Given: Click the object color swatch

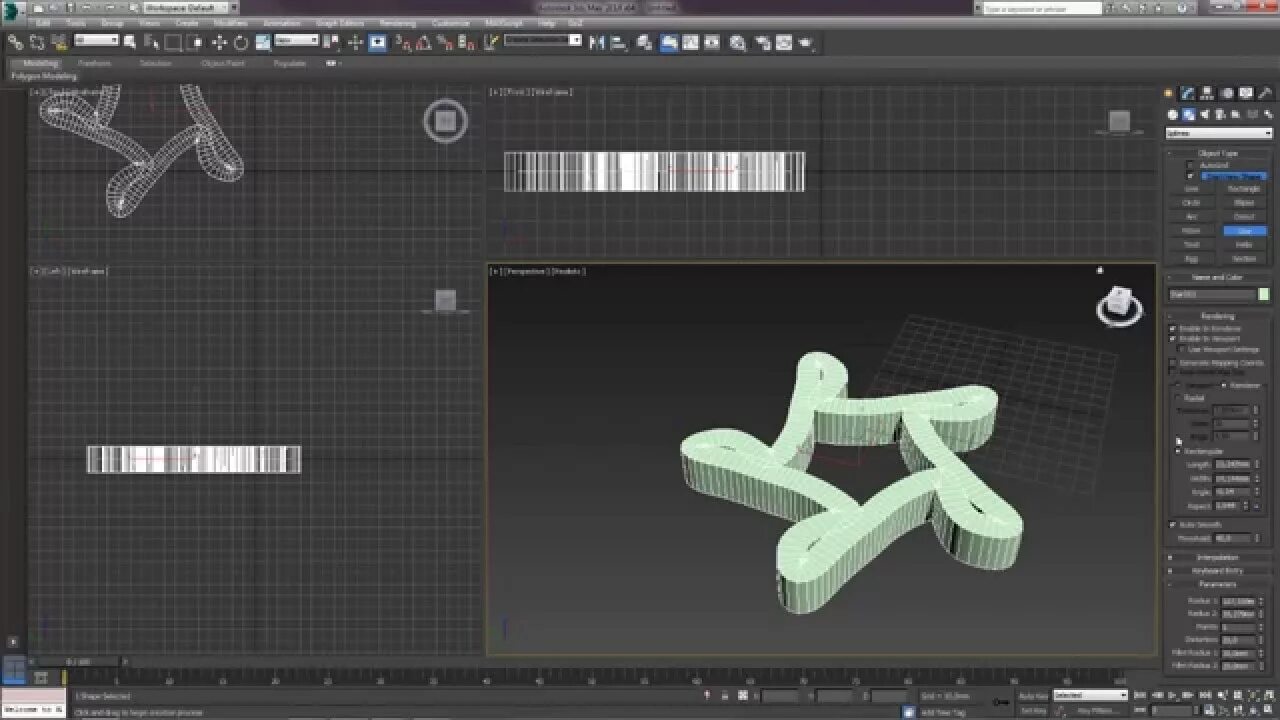Looking at the screenshot, I should pyautogui.click(x=1264, y=294).
